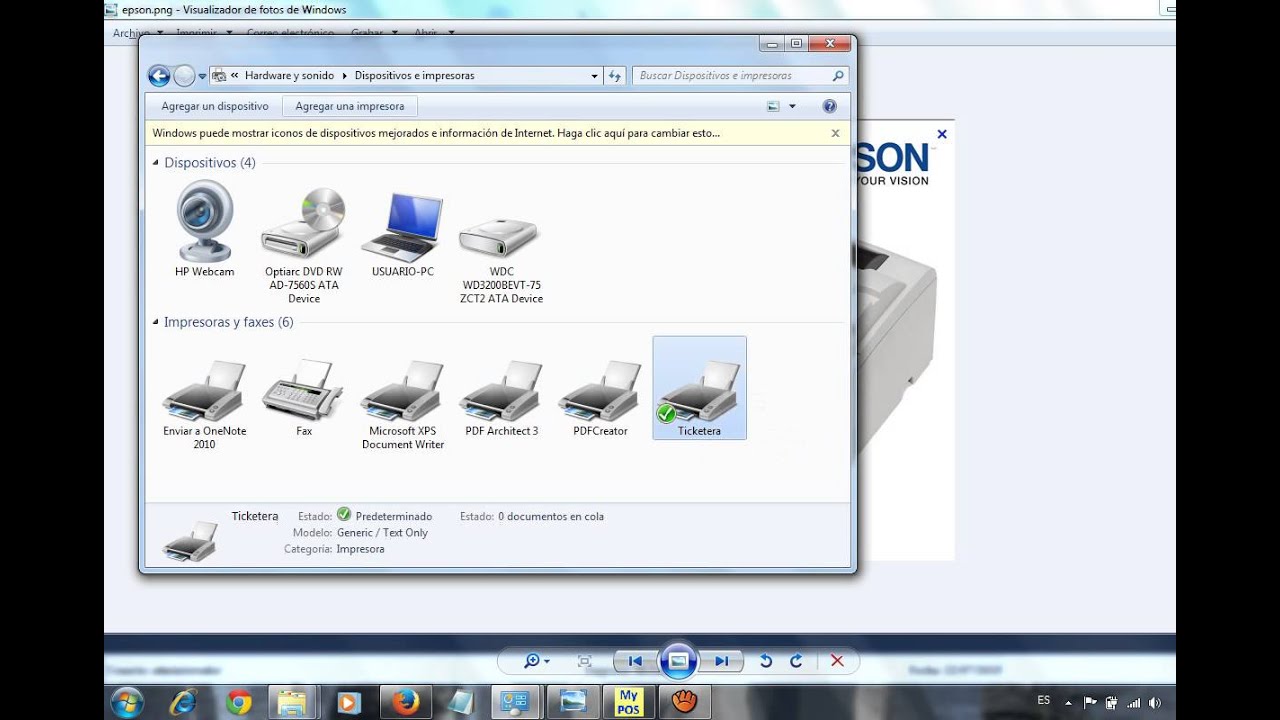Open the My POS taskbar app
The image size is (1280, 720).
pyautogui.click(x=629, y=702)
